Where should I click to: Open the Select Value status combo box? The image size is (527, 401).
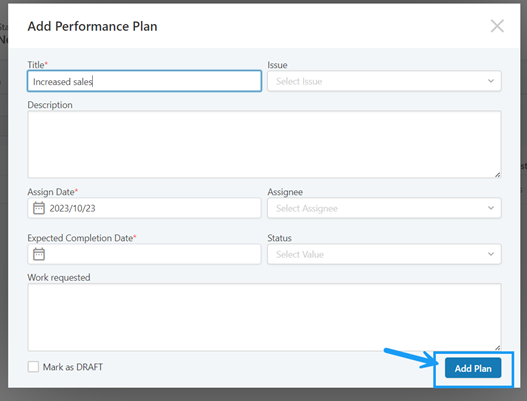[x=384, y=254]
